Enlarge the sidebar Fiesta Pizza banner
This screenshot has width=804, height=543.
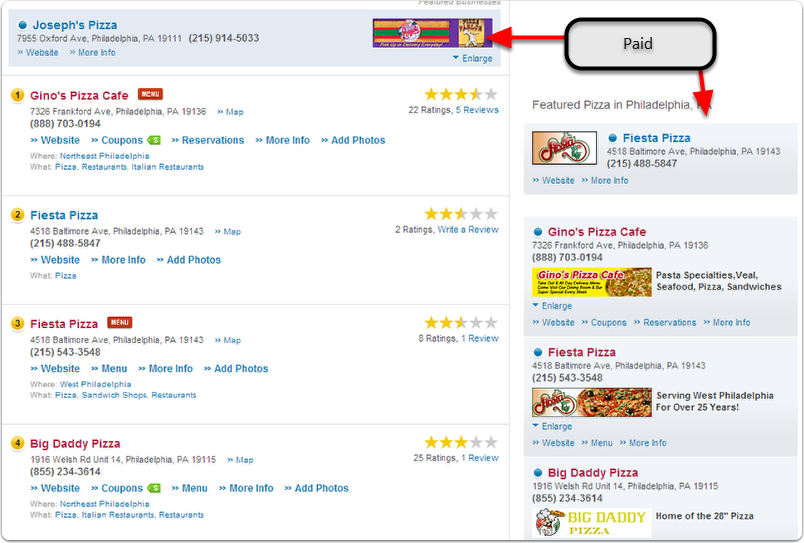tap(552, 427)
